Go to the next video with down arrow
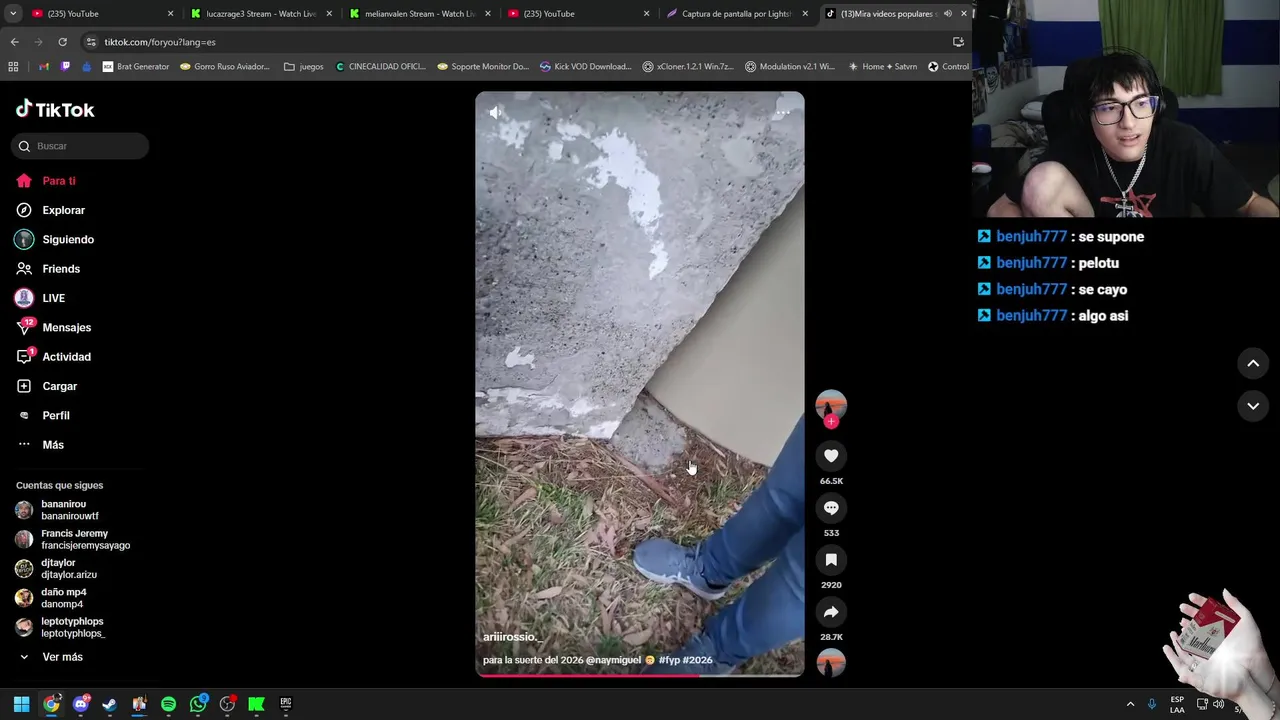This screenshot has width=1280, height=720. click(x=1253, y=406)
